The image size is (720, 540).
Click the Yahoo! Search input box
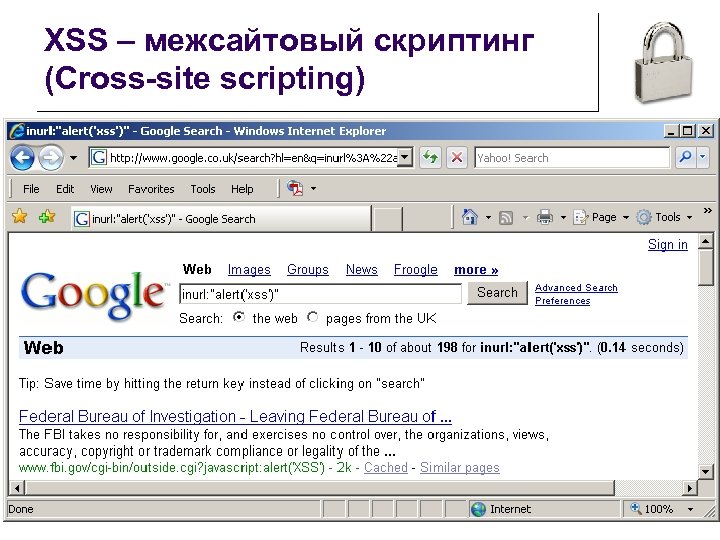(x=572, y=158)
